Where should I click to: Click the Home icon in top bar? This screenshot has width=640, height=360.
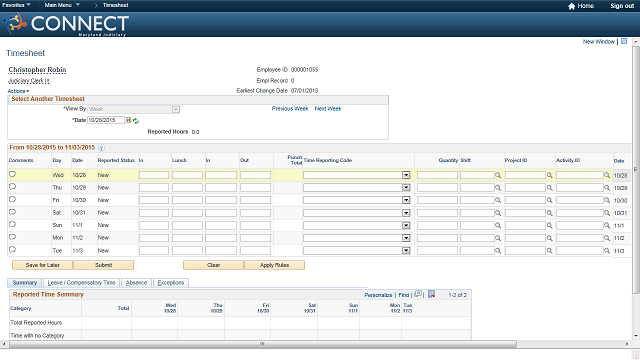click(571, 6)
